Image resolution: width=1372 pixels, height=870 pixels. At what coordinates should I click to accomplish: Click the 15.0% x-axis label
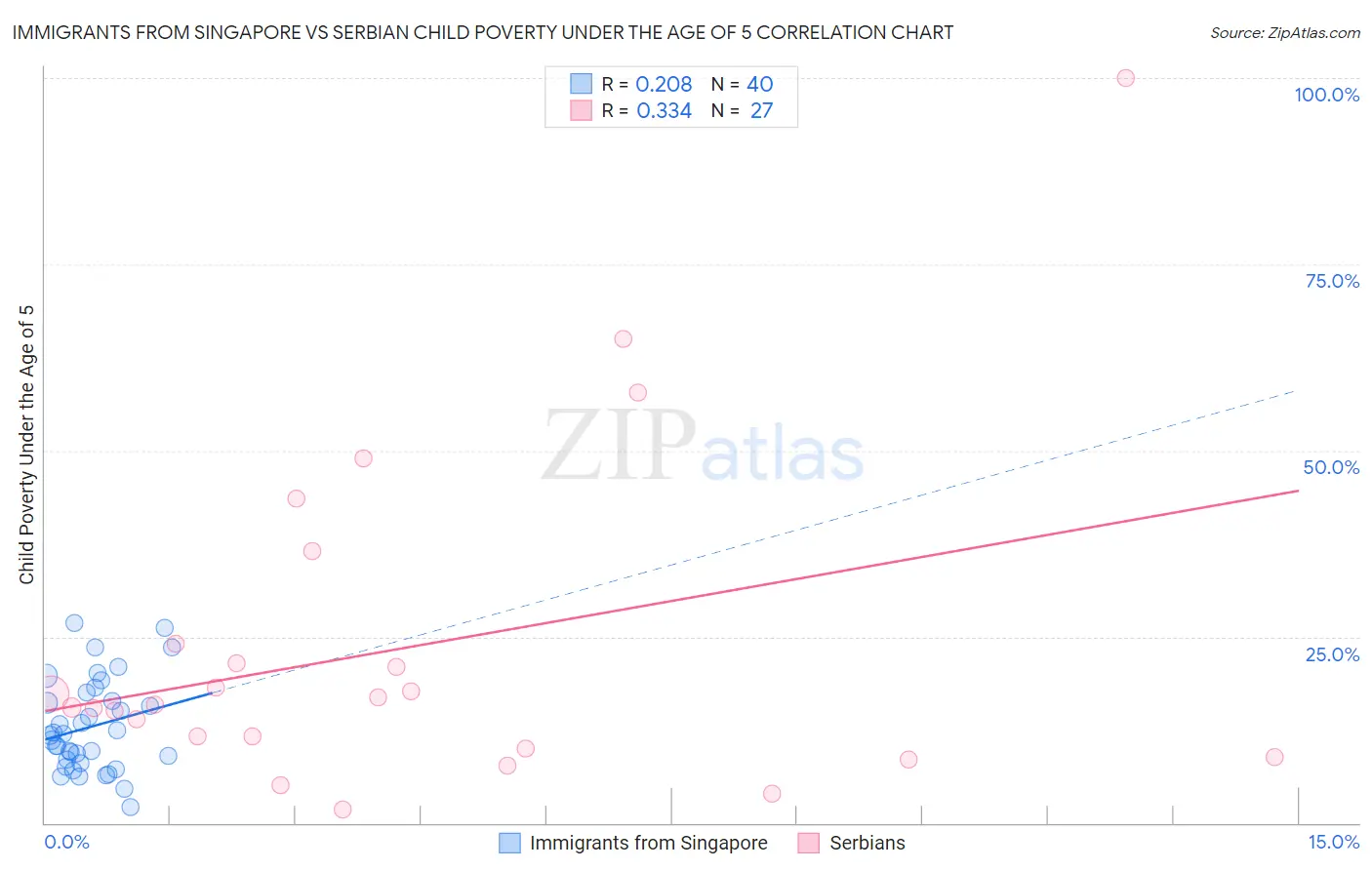pyautogui.click(x=1333, y=842)
